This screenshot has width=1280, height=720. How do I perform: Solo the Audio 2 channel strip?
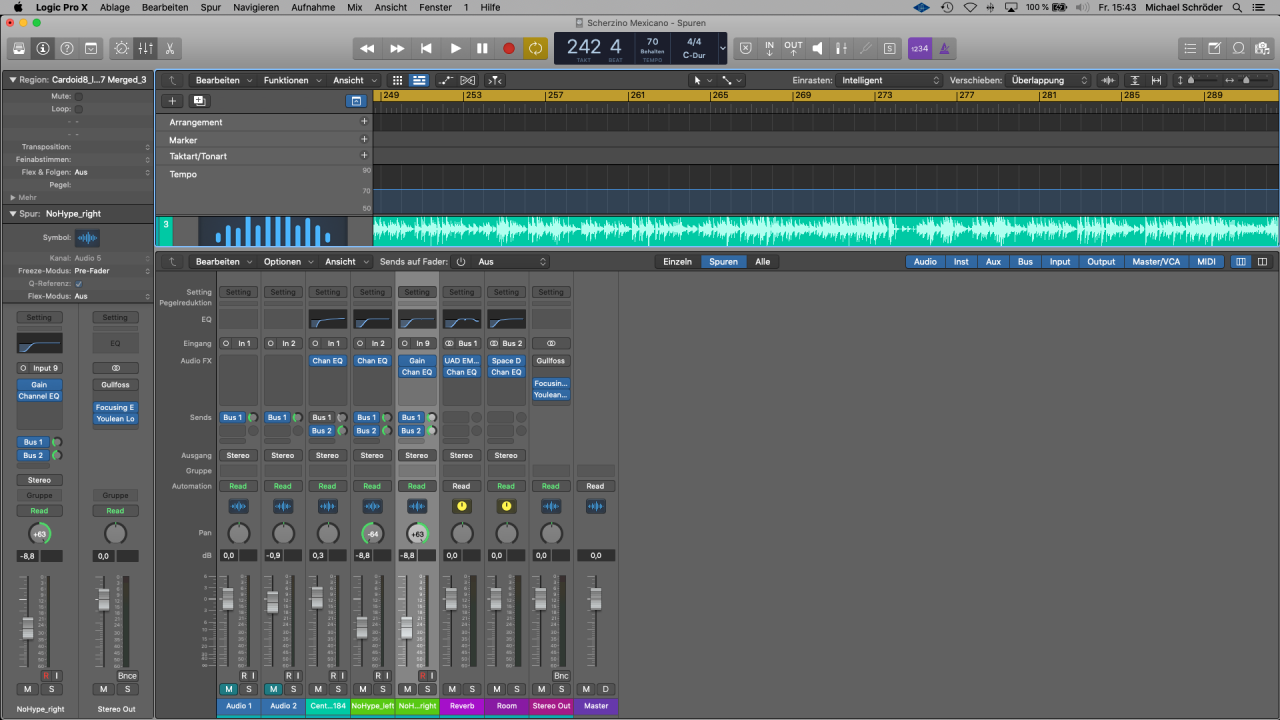point(293,689)
